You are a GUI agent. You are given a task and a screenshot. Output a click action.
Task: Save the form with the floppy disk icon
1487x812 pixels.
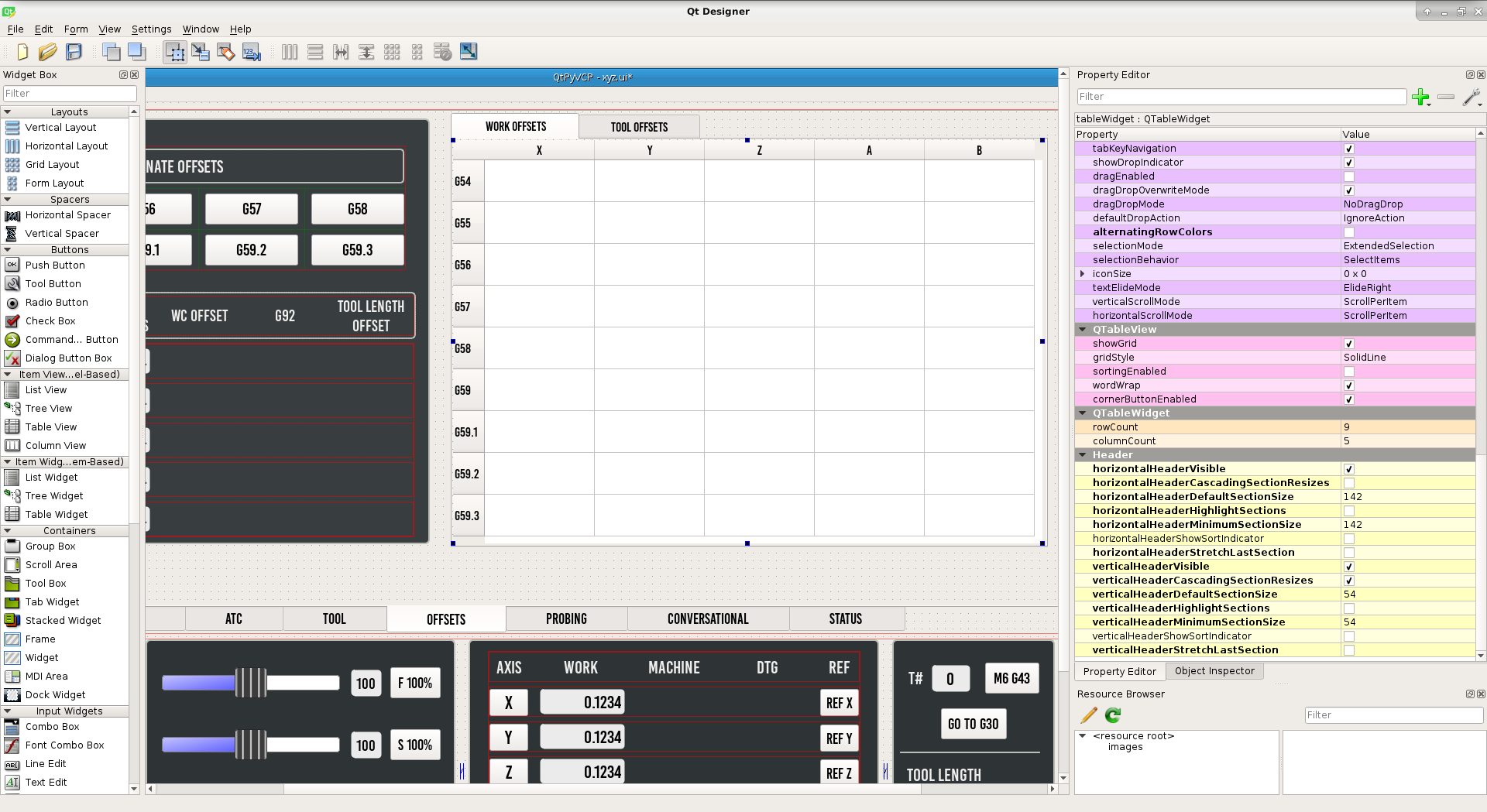[x=74, y=52]
